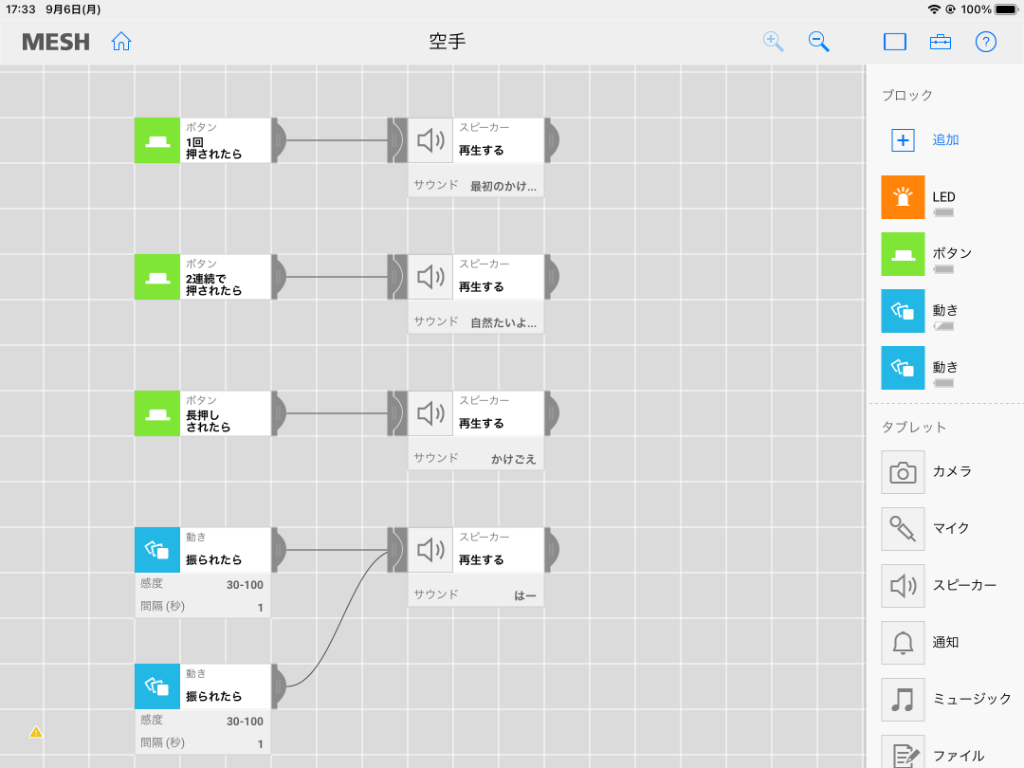The height and width of the screenshot is (768, 1024).
Task: Click the yellow warning triangle icon
Action: click(x=36, y=732)
